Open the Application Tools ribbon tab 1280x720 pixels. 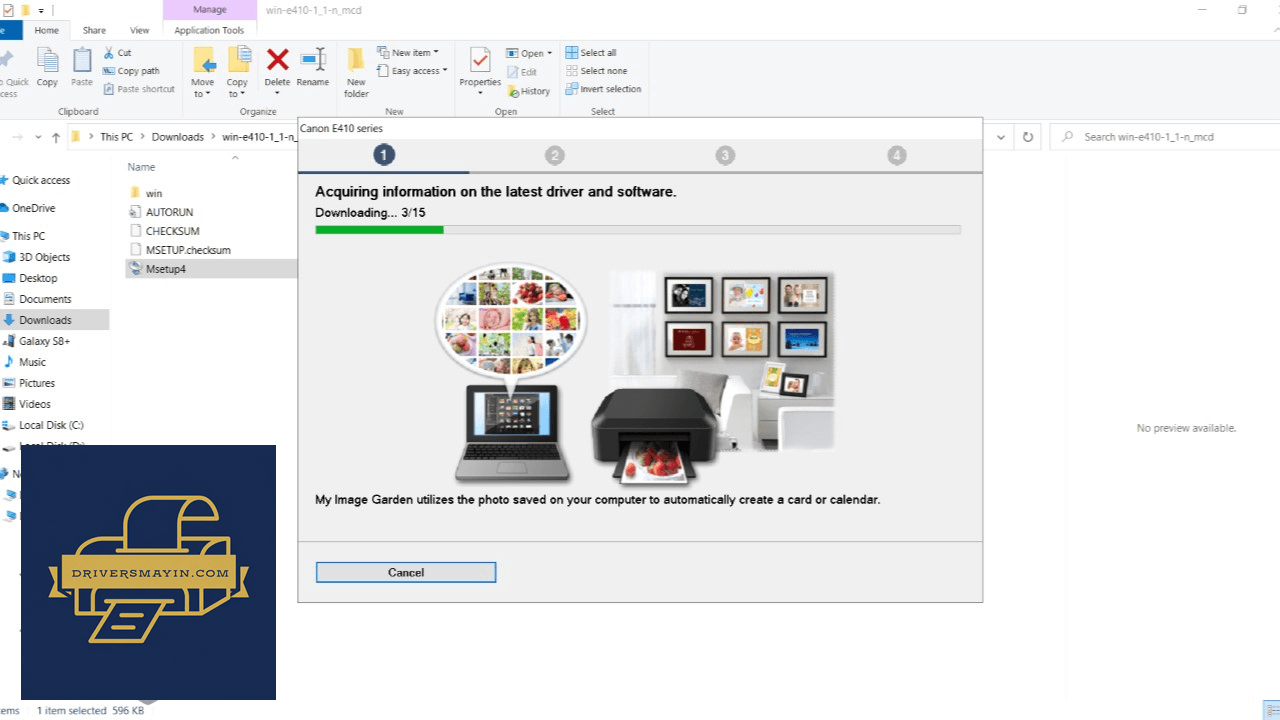click(209, 31)
